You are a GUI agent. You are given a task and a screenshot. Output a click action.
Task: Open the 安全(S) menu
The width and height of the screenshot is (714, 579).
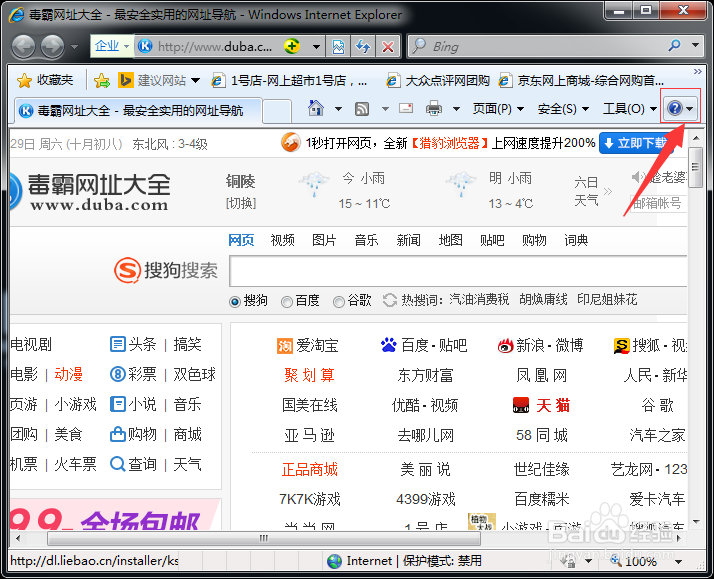click(563, 109)
